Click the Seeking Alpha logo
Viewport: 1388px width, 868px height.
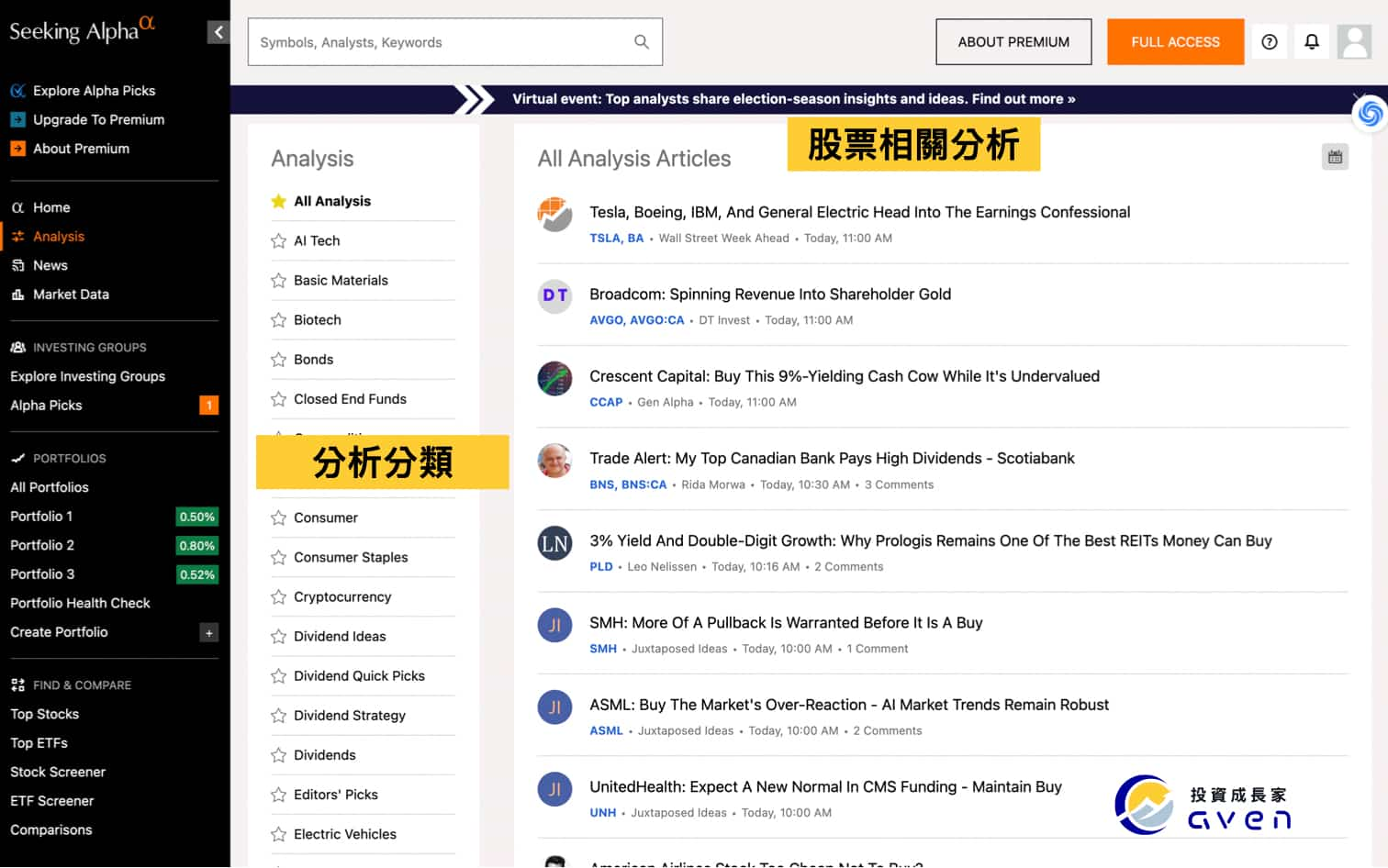(82, 29)
